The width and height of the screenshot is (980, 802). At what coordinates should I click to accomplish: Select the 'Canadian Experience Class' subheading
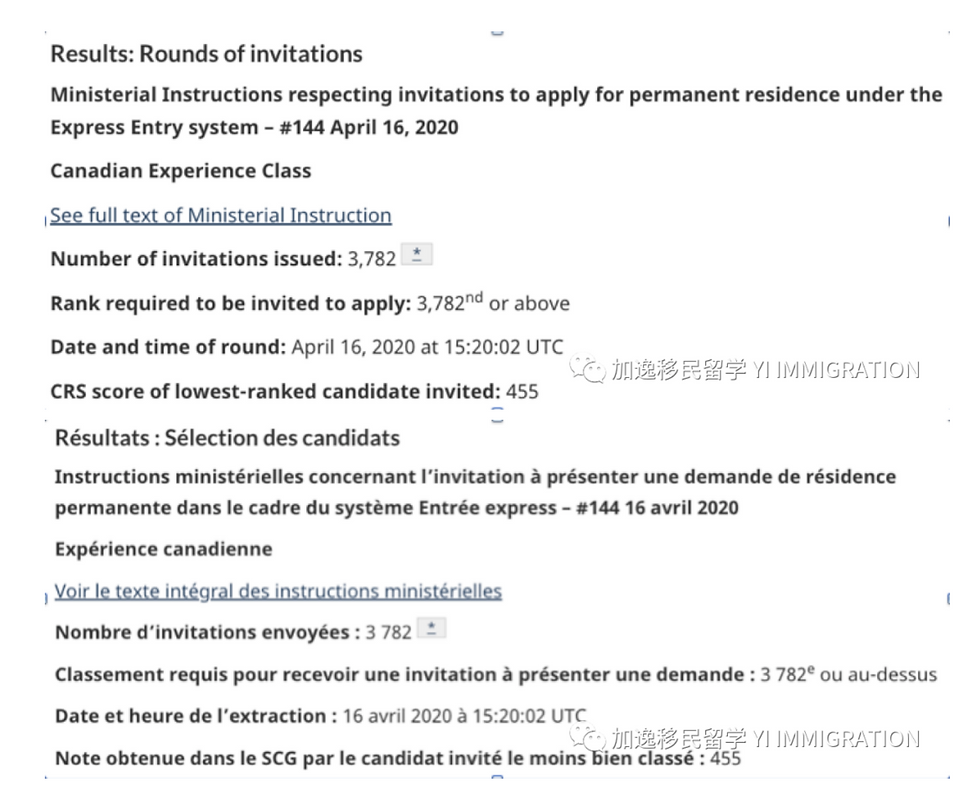coord(181,171)
